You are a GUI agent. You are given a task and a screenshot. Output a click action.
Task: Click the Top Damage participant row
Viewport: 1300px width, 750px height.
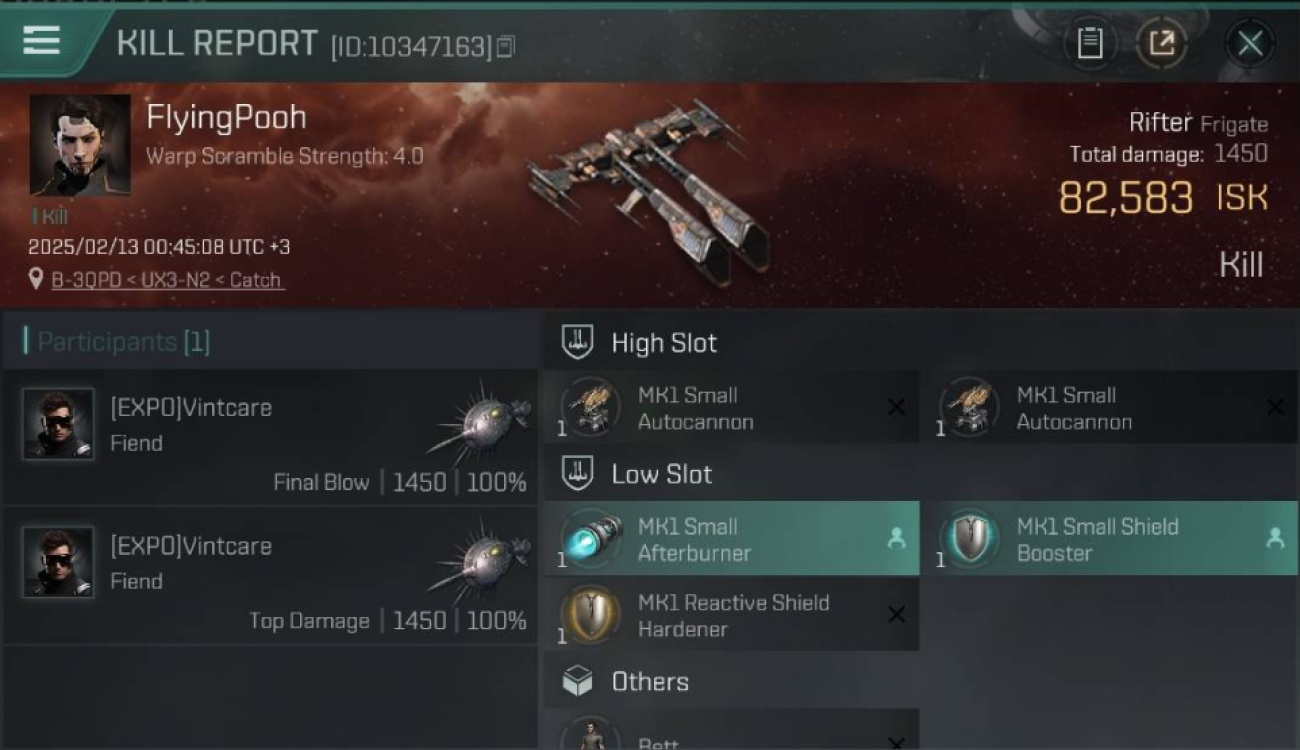coord(270,576)
